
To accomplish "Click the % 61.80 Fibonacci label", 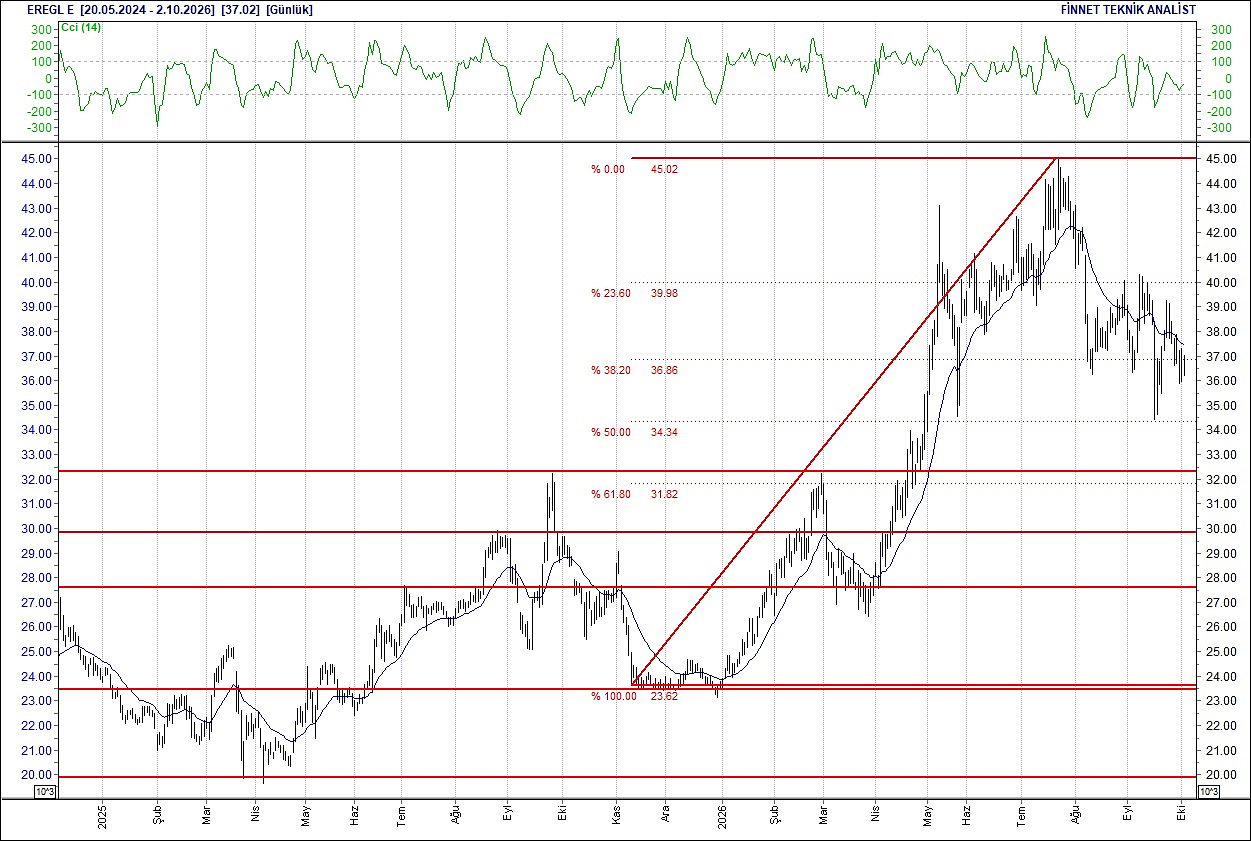I will [x=610, y=494].
